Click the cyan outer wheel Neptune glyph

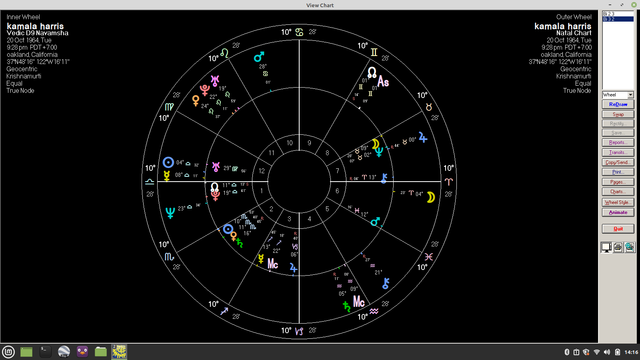point(170,213)
